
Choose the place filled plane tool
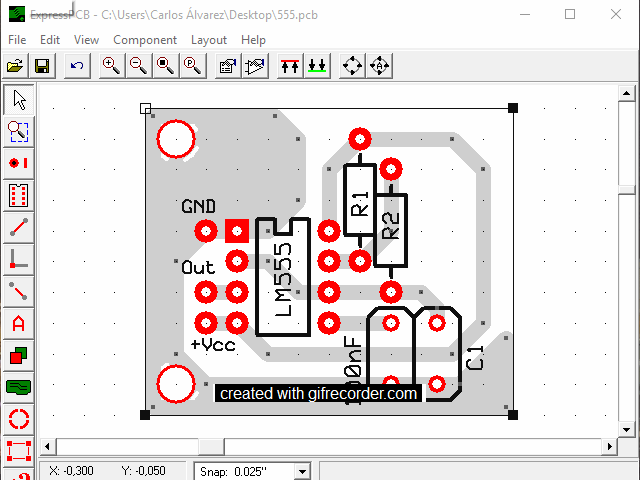point(19,387)
